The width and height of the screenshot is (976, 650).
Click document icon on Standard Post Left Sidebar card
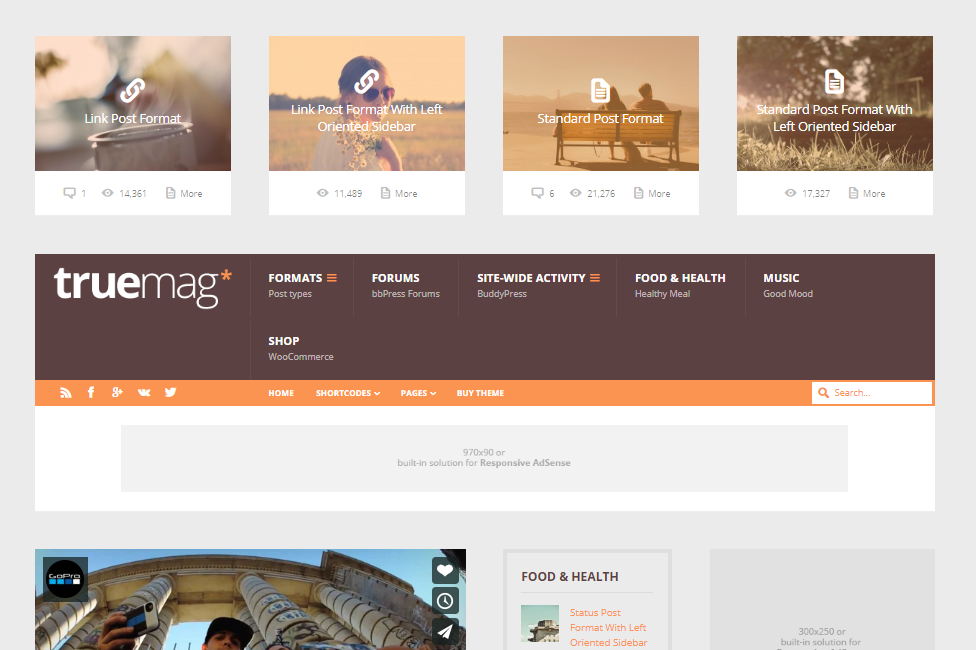(x=834, y=82)
